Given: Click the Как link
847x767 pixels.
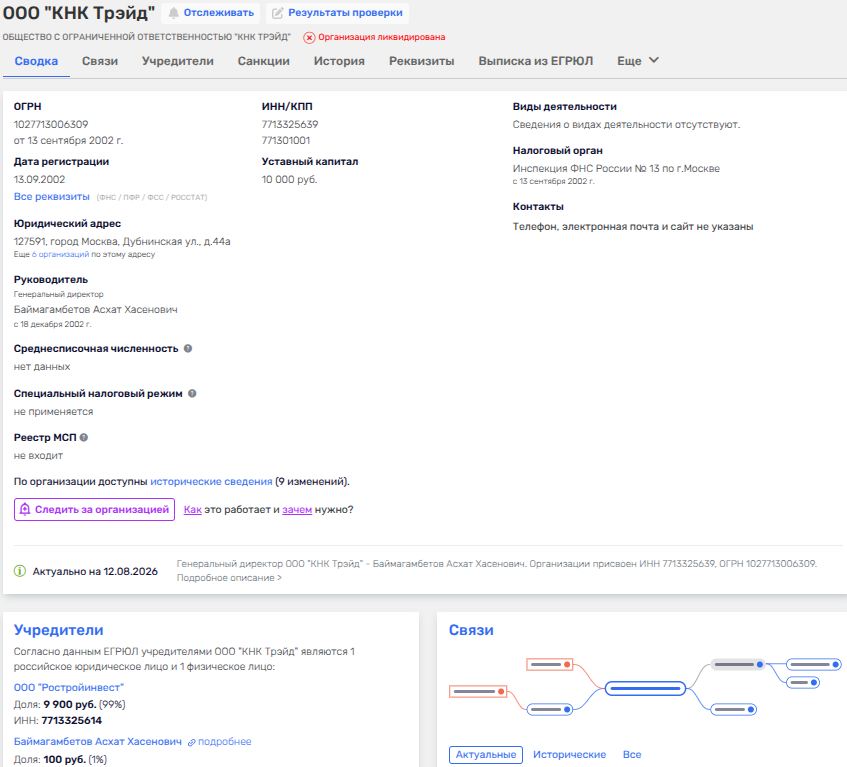Looking at the screenshot, I should click(192, 509).
